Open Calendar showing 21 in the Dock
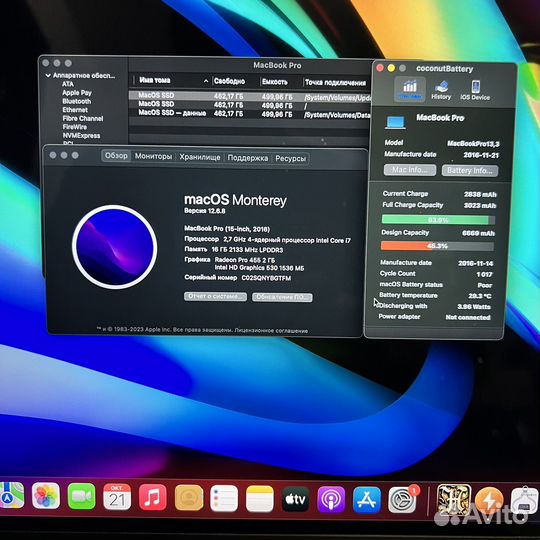 (117, 497)
